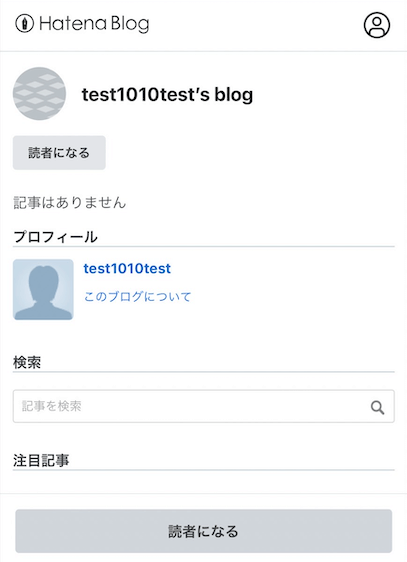This screenshot has height=562, width=407.
Task: Click the bottom wide 読者になる button
Action: [x=204, y=531]
